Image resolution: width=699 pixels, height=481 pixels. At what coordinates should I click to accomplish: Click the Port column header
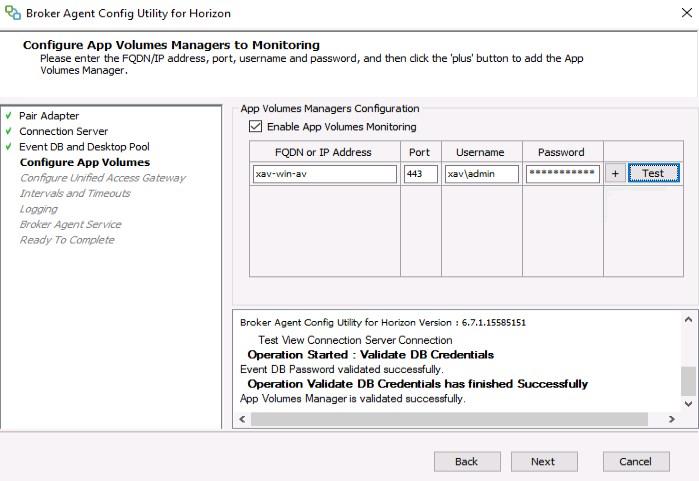click(x=419, y=152)
